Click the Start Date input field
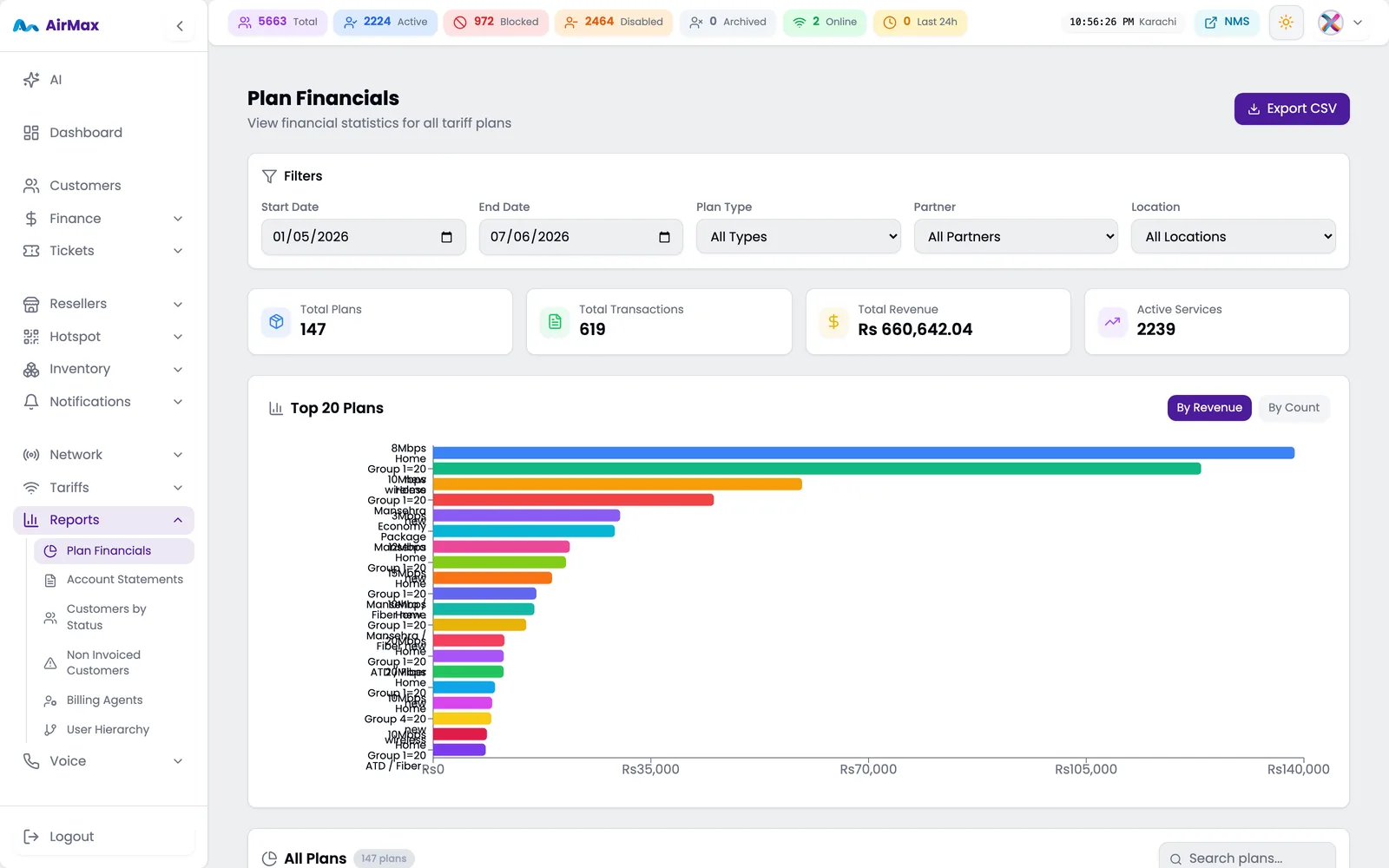Image resolution: width=1389 pixels, height=868 pixels. [364, 237]
